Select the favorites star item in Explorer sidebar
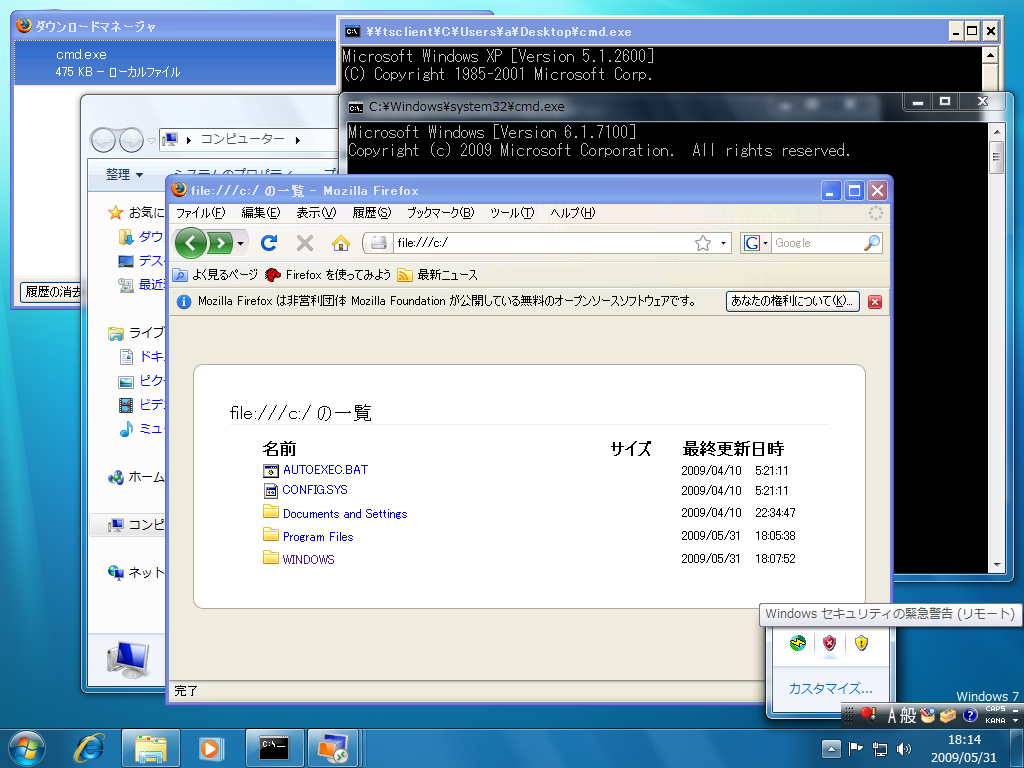Screen dimensions: 1024x768 point(136,212)
